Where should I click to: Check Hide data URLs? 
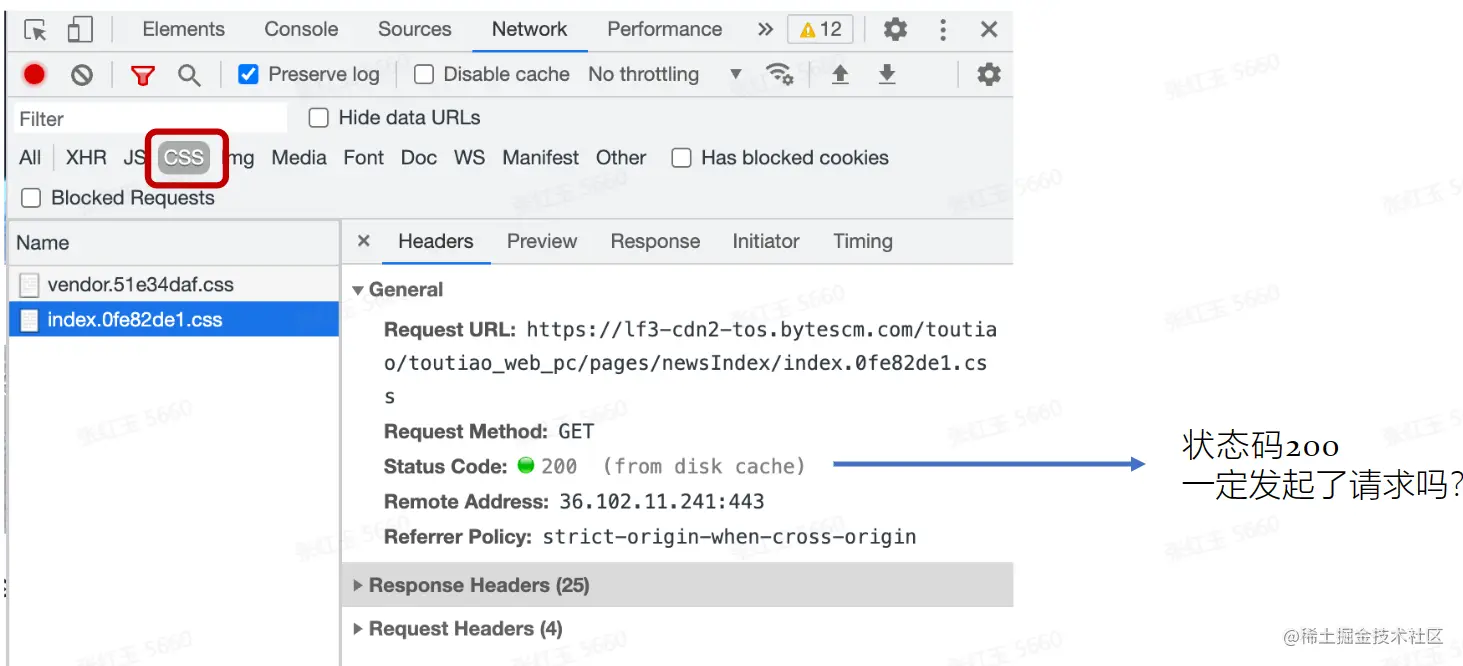(x=319, y=118)
